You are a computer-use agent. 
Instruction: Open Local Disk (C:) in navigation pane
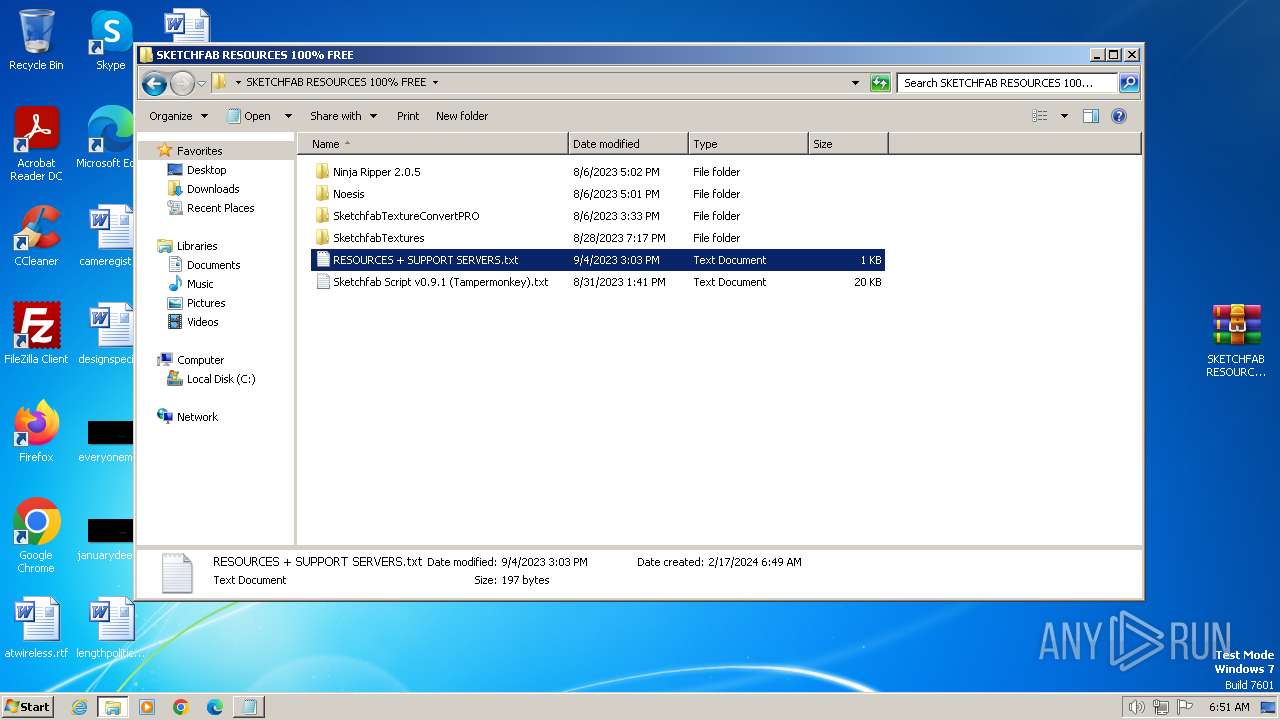click(x=221, y=379)
